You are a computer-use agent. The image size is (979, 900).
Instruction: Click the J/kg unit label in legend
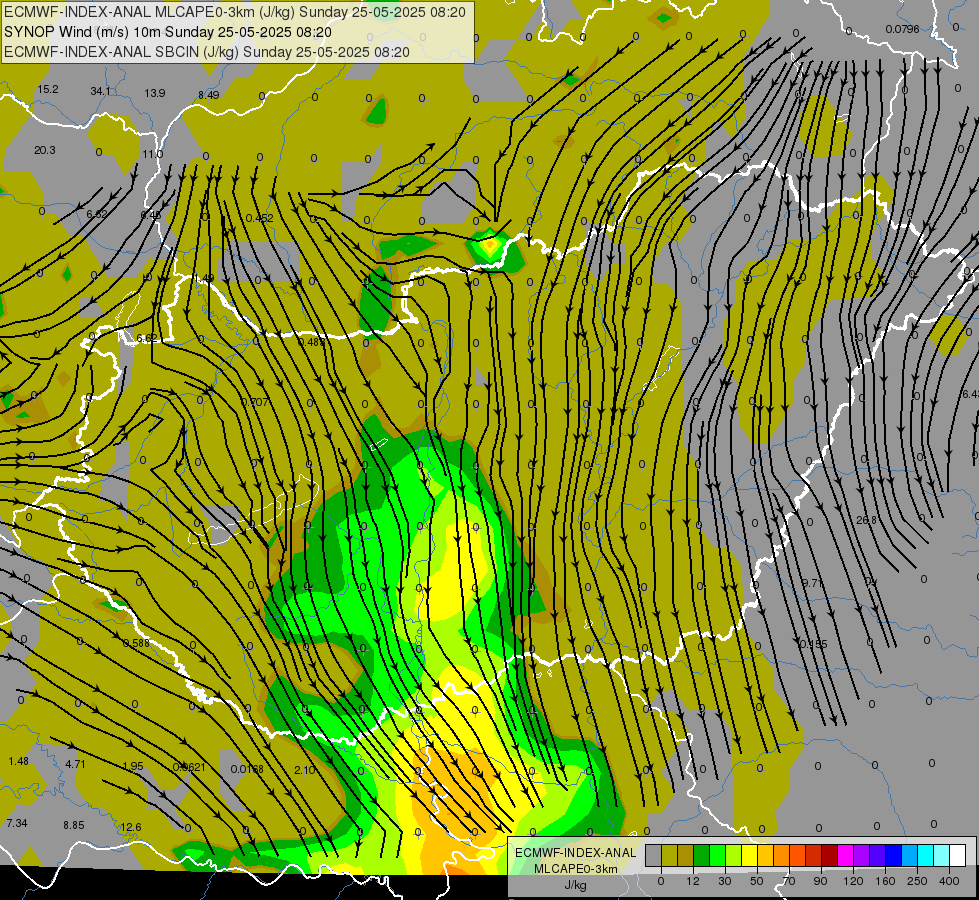(575, 885)
